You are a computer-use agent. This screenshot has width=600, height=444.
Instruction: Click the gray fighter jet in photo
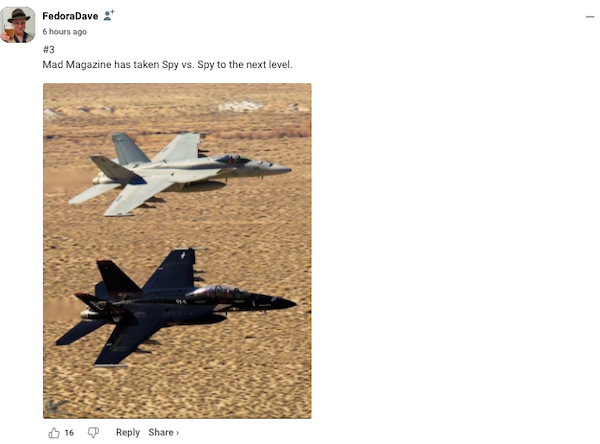[x=180, y=174]
